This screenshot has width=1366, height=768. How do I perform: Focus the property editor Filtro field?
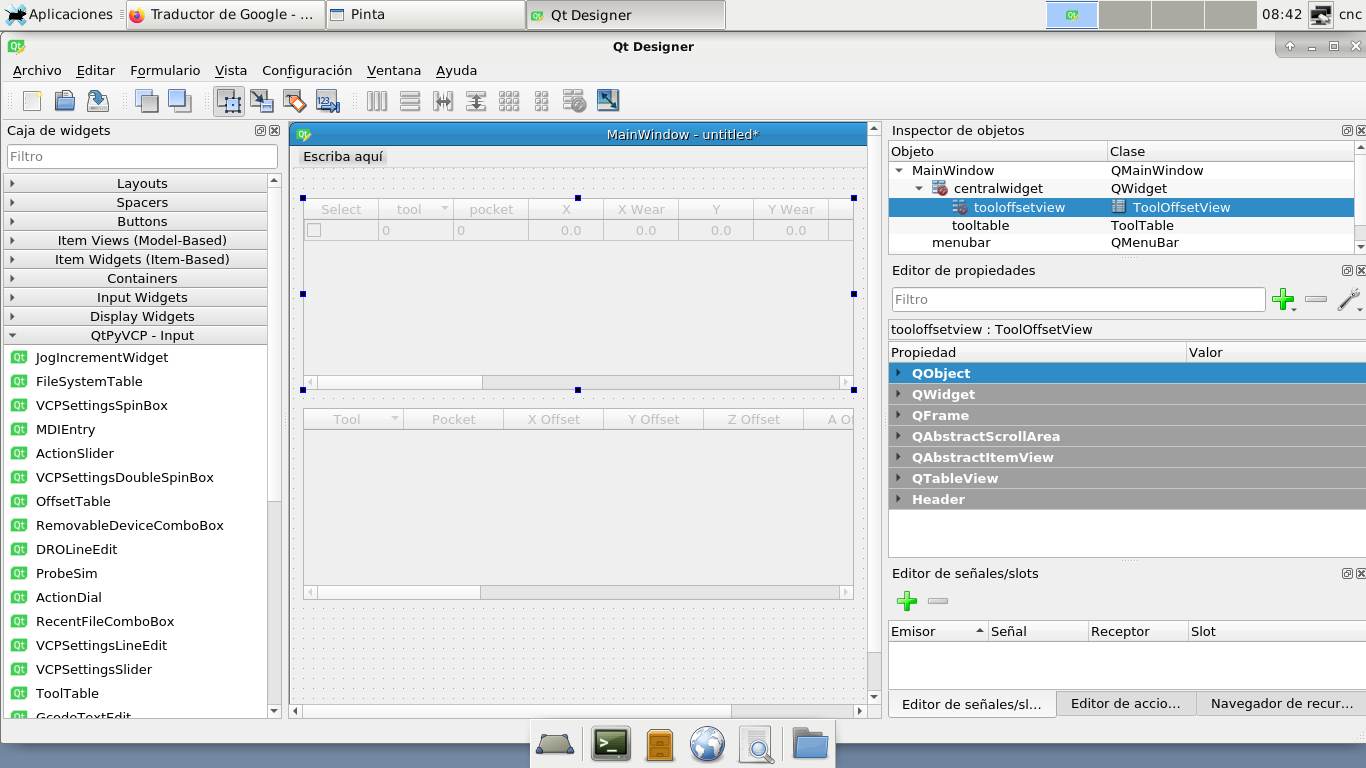coord(1078,299)
